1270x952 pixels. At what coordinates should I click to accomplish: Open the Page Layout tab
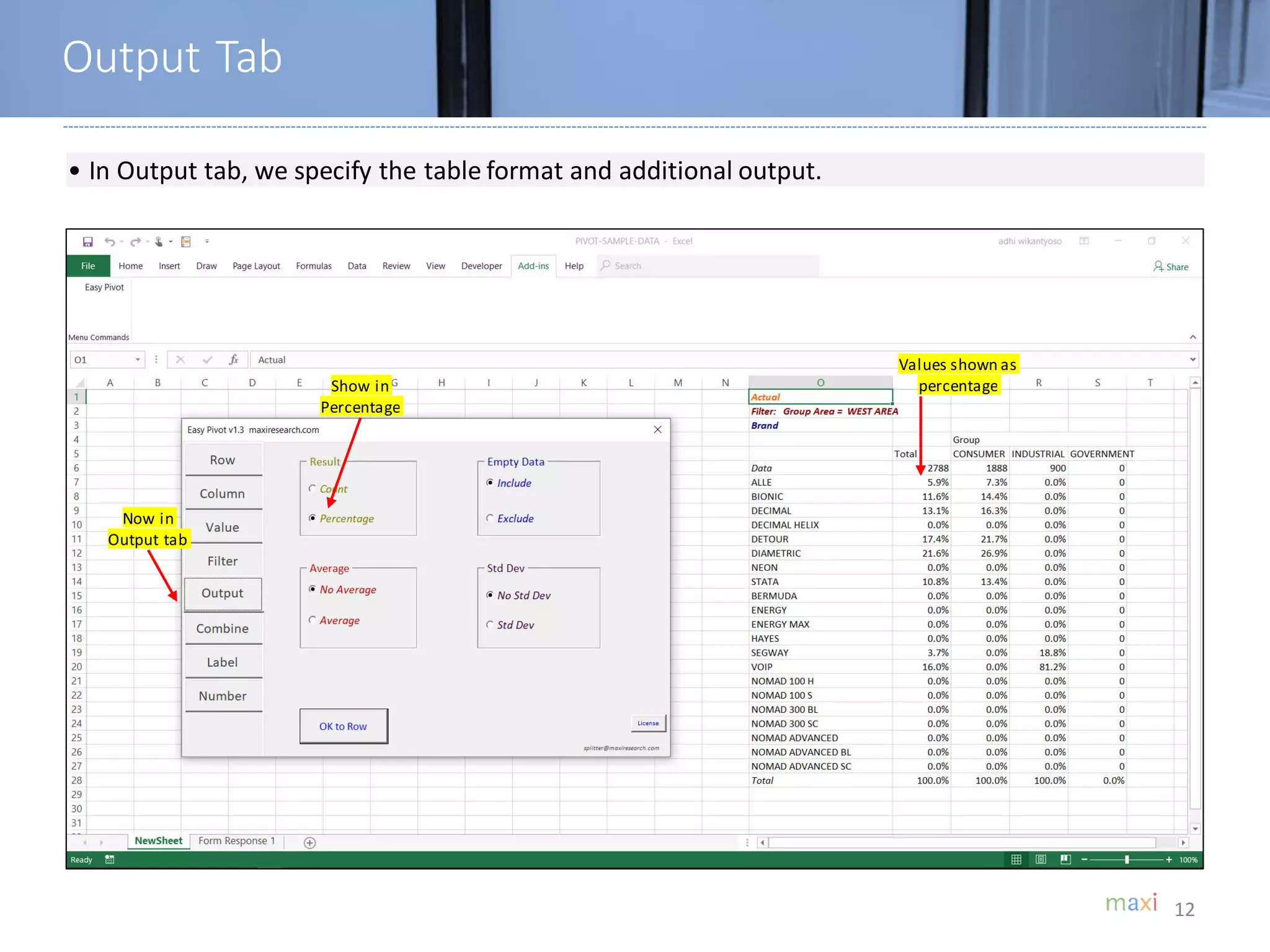(x=256, y=266)
